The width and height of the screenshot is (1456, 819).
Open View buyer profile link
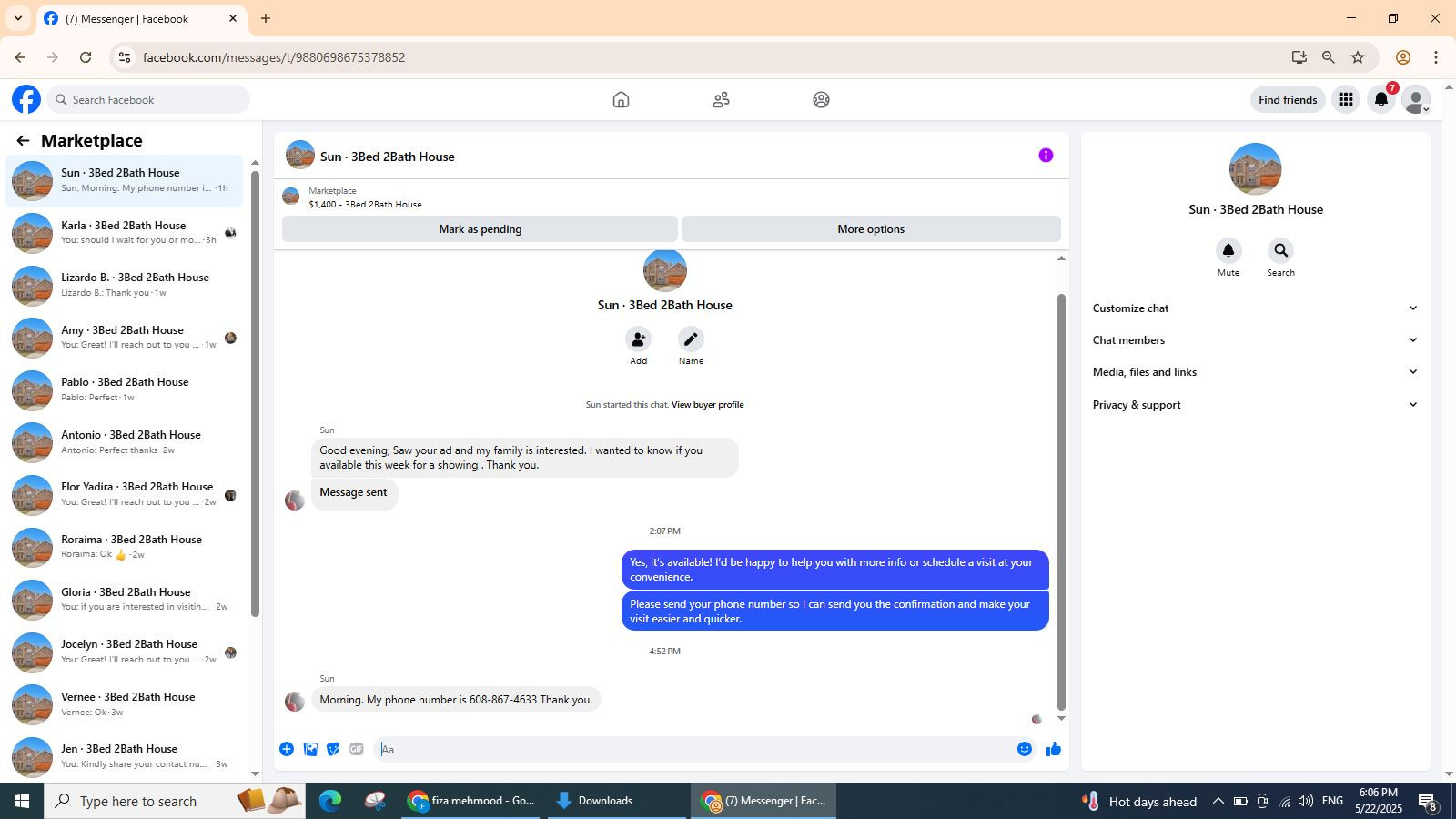707,405
